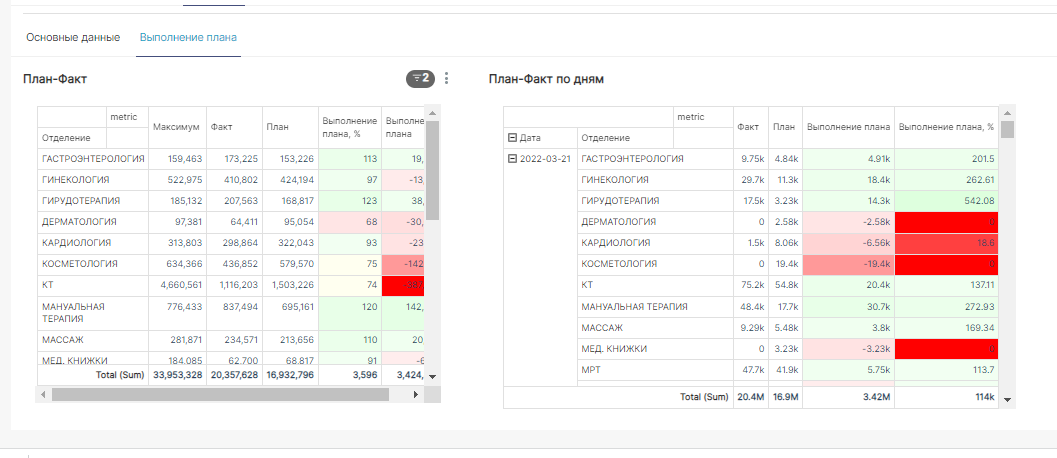Select the Выполнение плана tab

188,37
